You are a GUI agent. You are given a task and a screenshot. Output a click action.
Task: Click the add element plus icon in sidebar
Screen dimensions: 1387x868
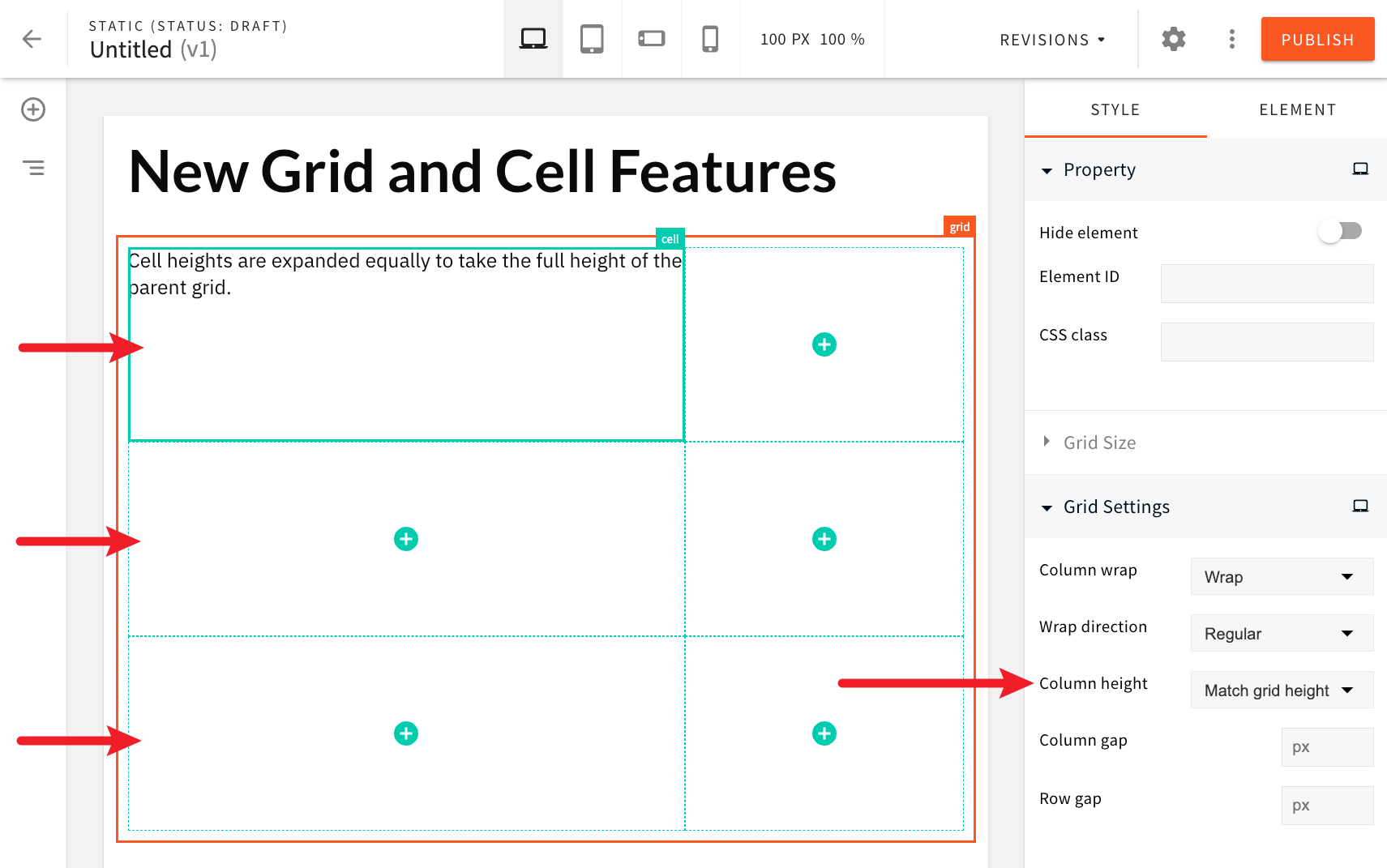pos(32,109)
